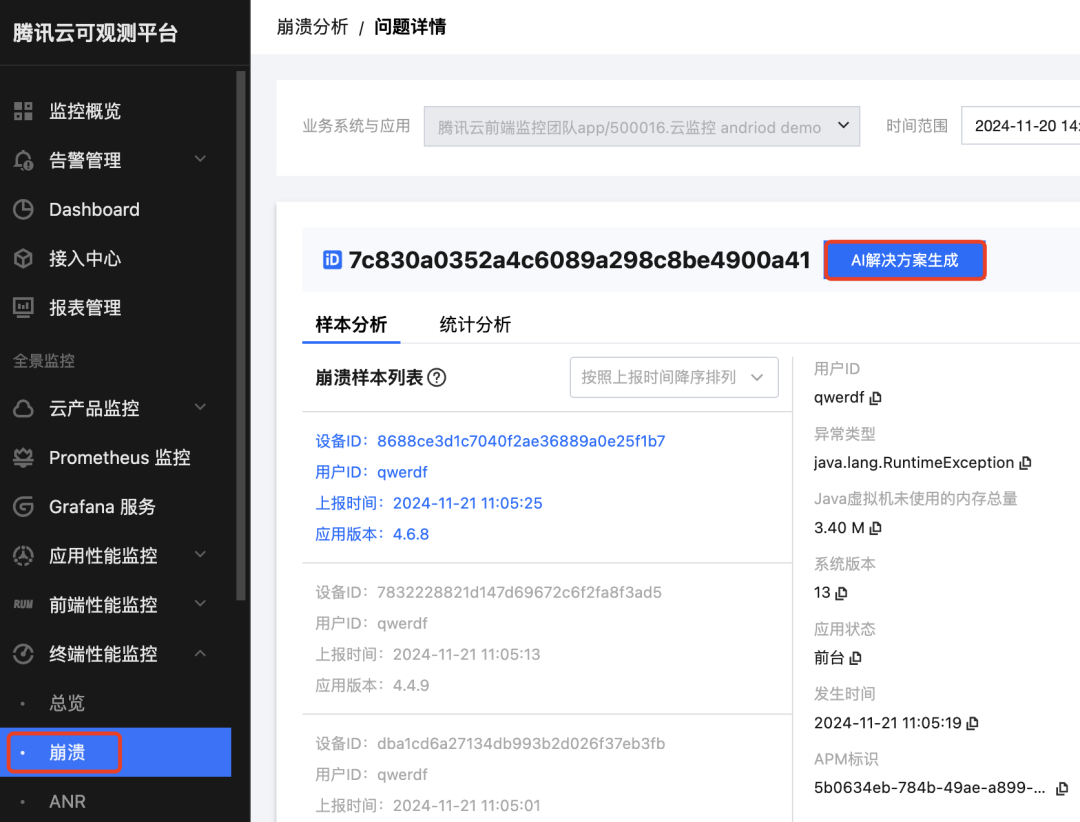Copy the 3.40 M memory value
Viewport: 1080px width, 822px height.
click(x=875, y=528)
